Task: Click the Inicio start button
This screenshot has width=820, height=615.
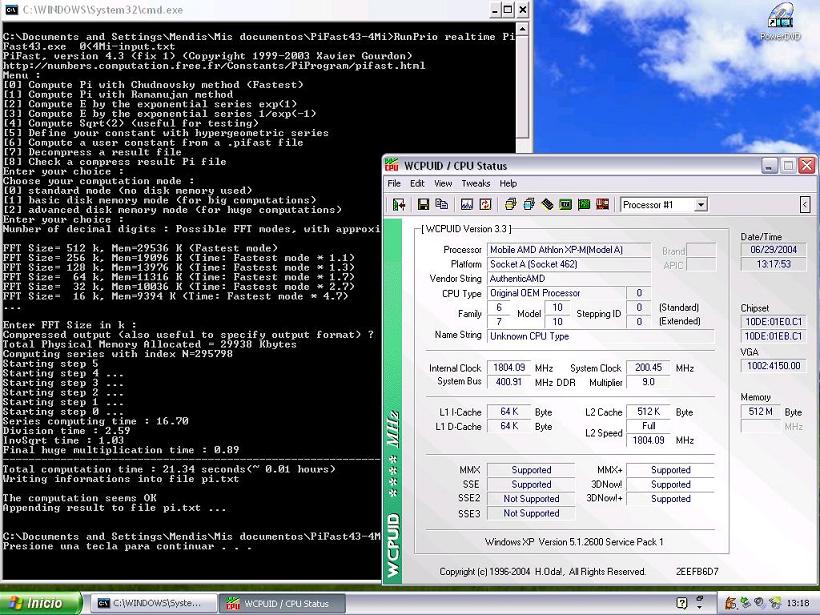Action: (x=38, y=603)
